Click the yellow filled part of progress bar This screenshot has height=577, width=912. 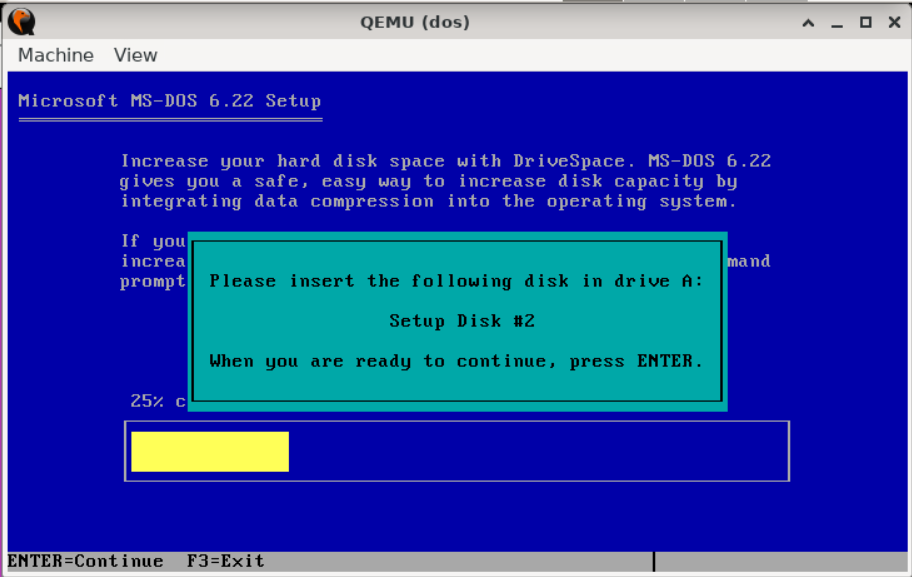coord(210,452)
